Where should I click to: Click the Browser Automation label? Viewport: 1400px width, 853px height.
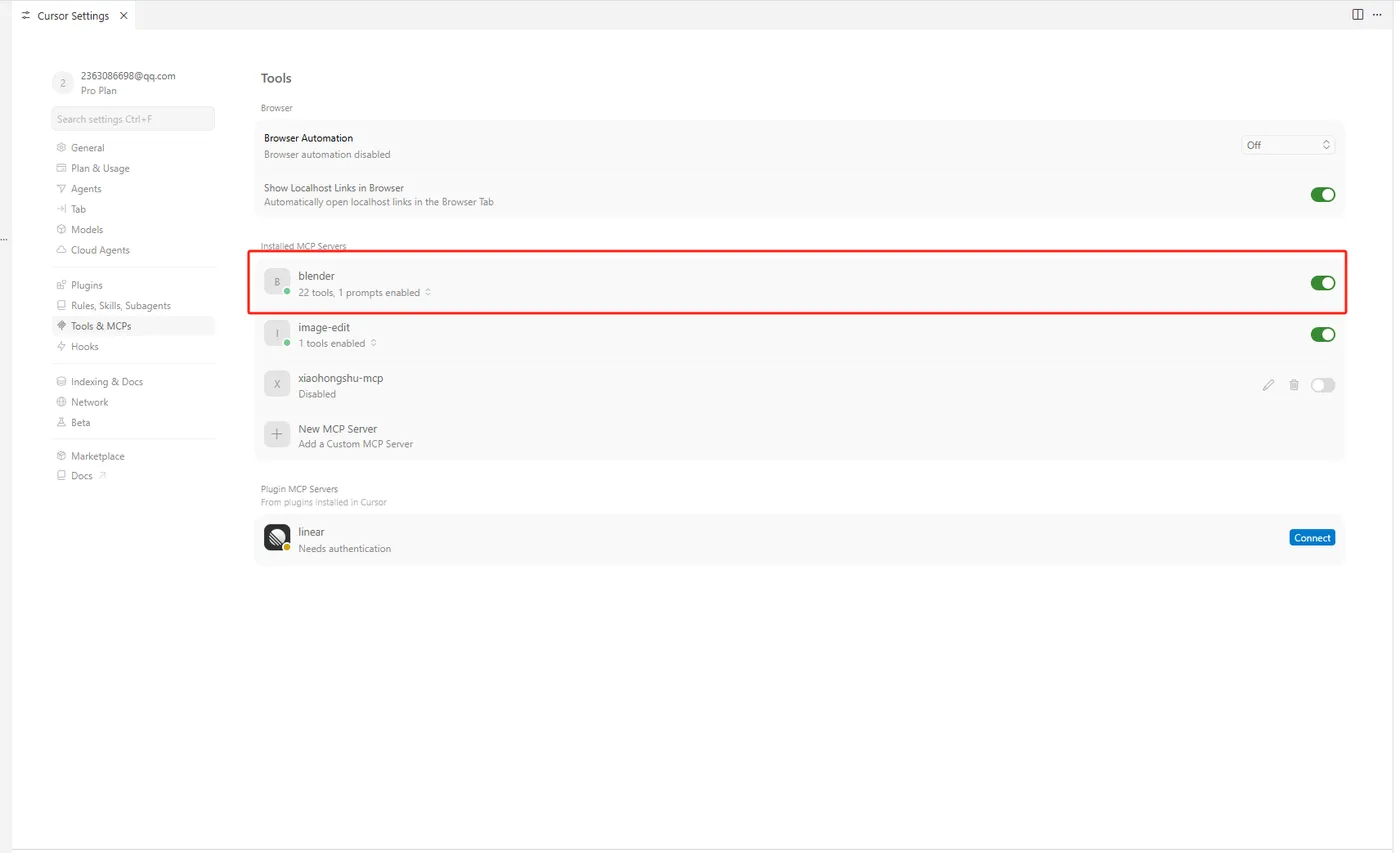(308, 138)
